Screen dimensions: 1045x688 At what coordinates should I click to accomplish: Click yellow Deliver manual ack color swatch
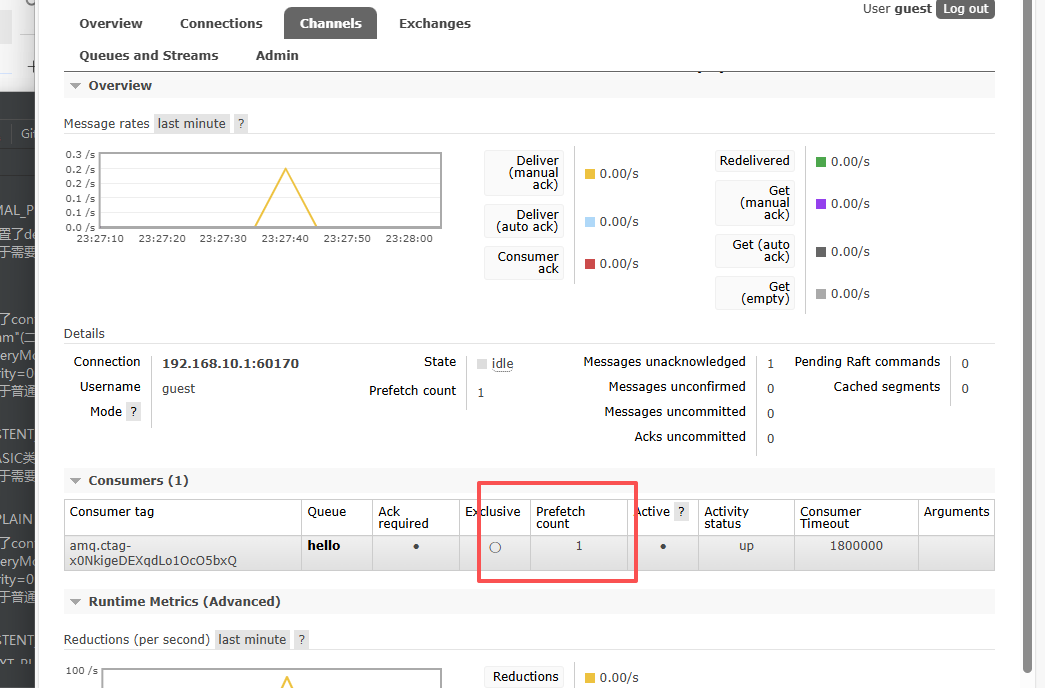click(x=590, y=174)
